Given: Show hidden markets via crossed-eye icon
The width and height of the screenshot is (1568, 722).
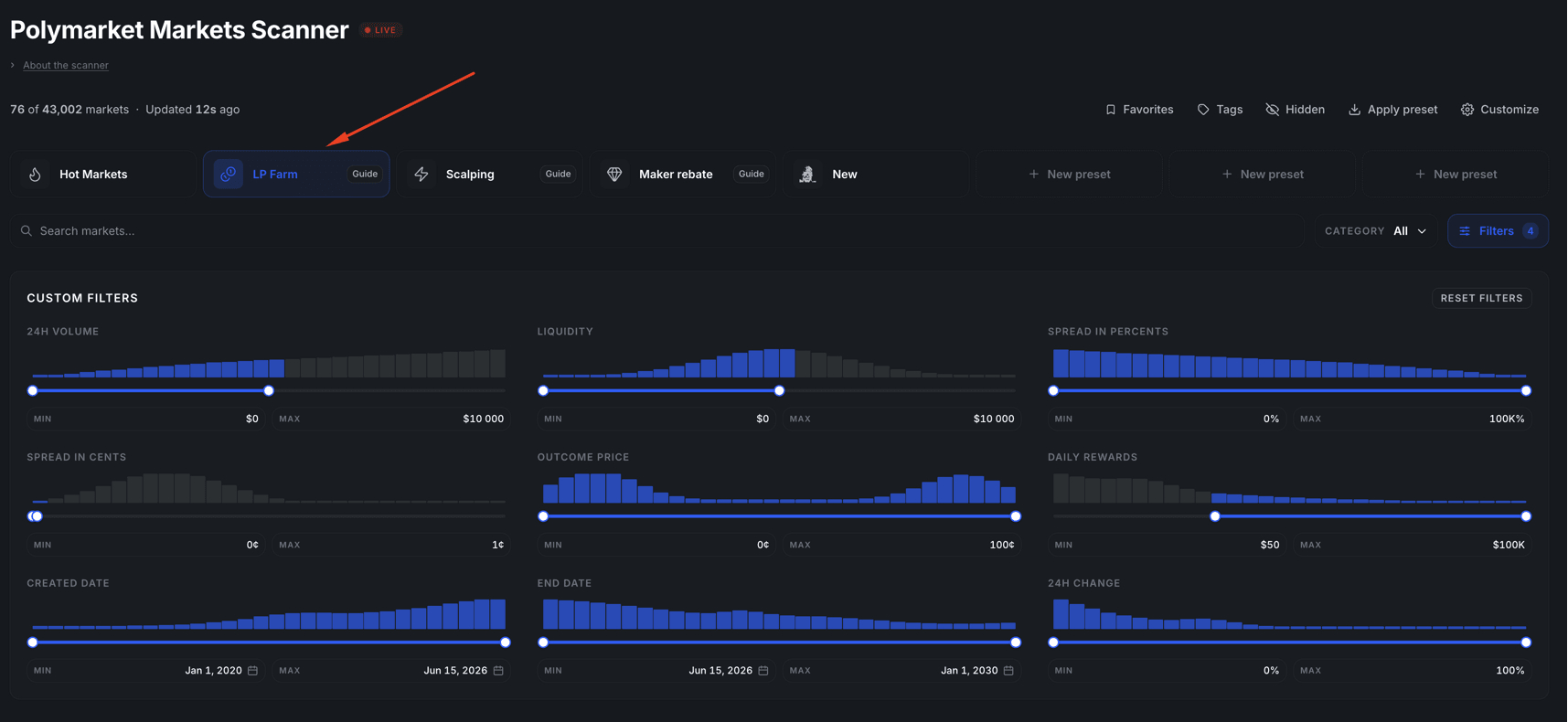Looking at the screenshot, I should [1273, 110].
